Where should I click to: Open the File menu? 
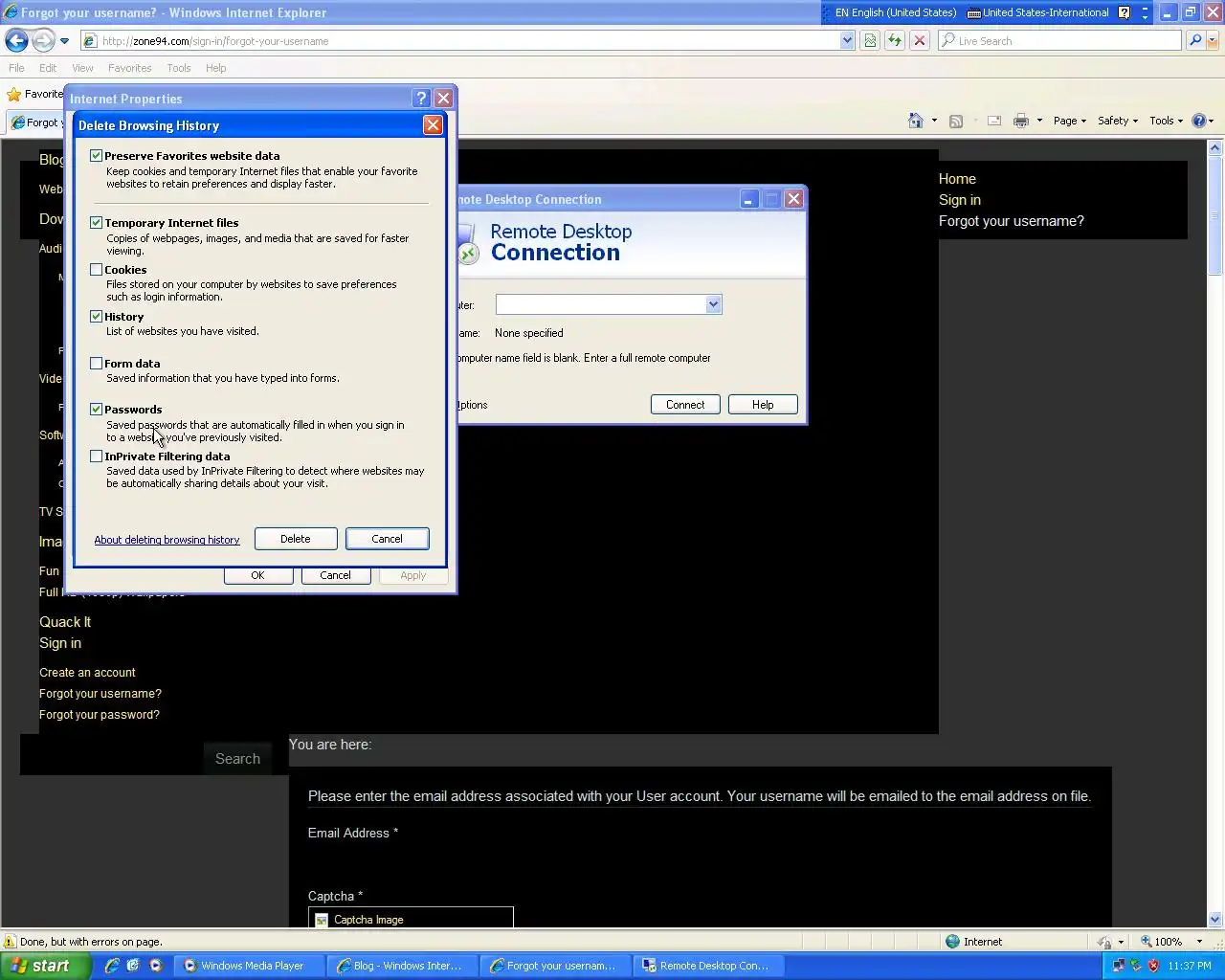[16, 68]
